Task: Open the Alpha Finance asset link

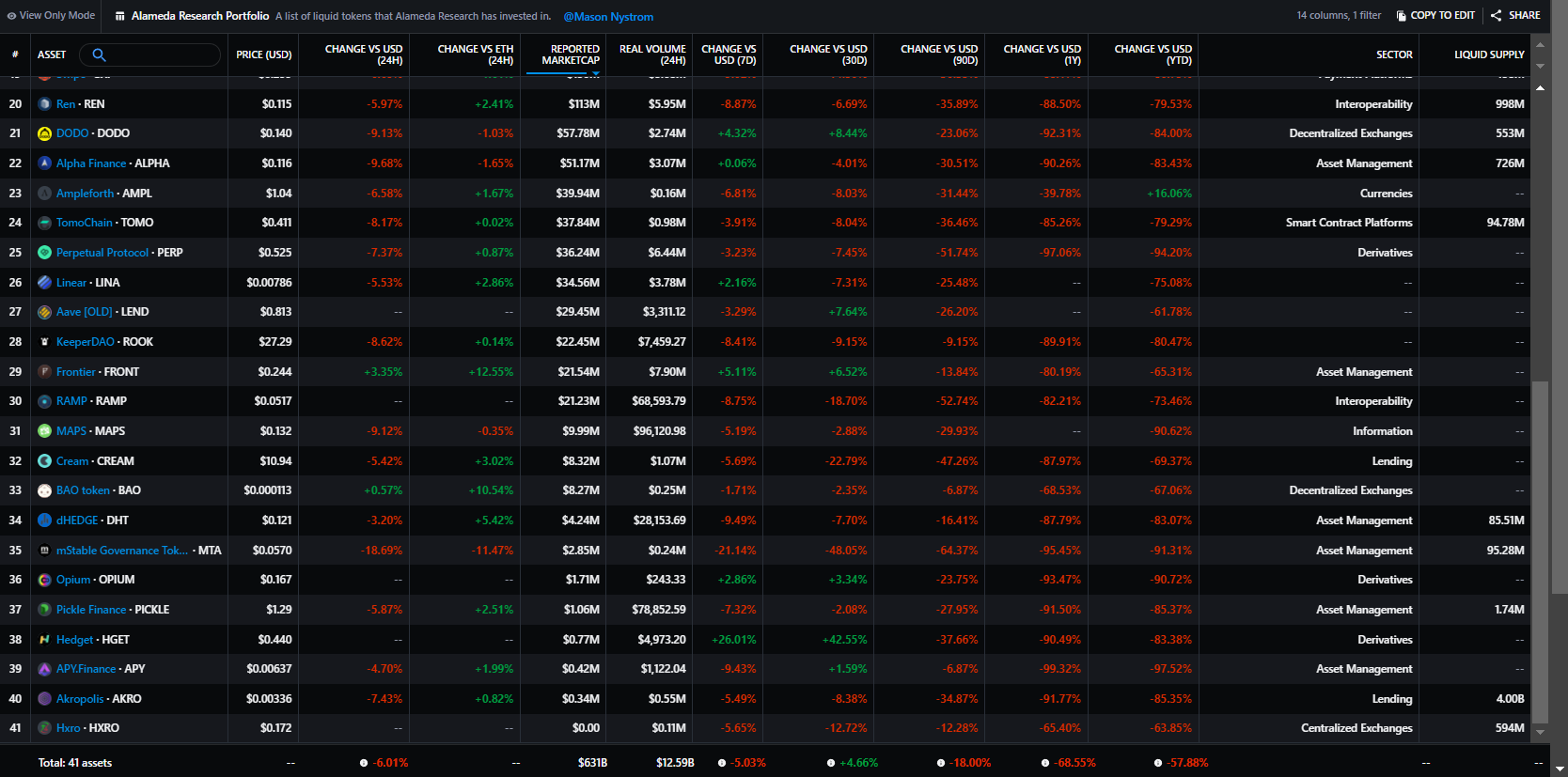Action: click(91, 163)
